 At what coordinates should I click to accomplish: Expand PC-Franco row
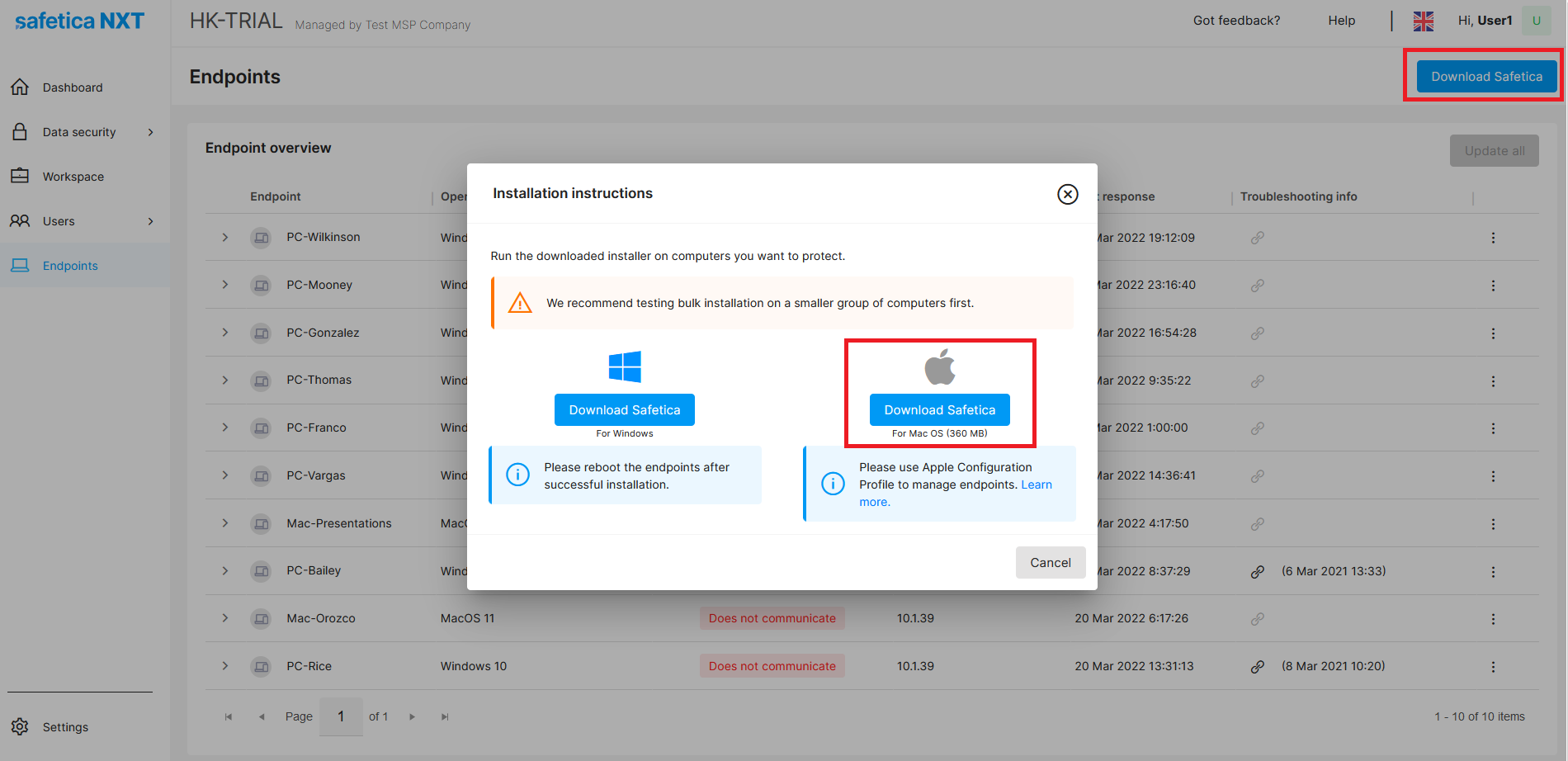point(224,428)
